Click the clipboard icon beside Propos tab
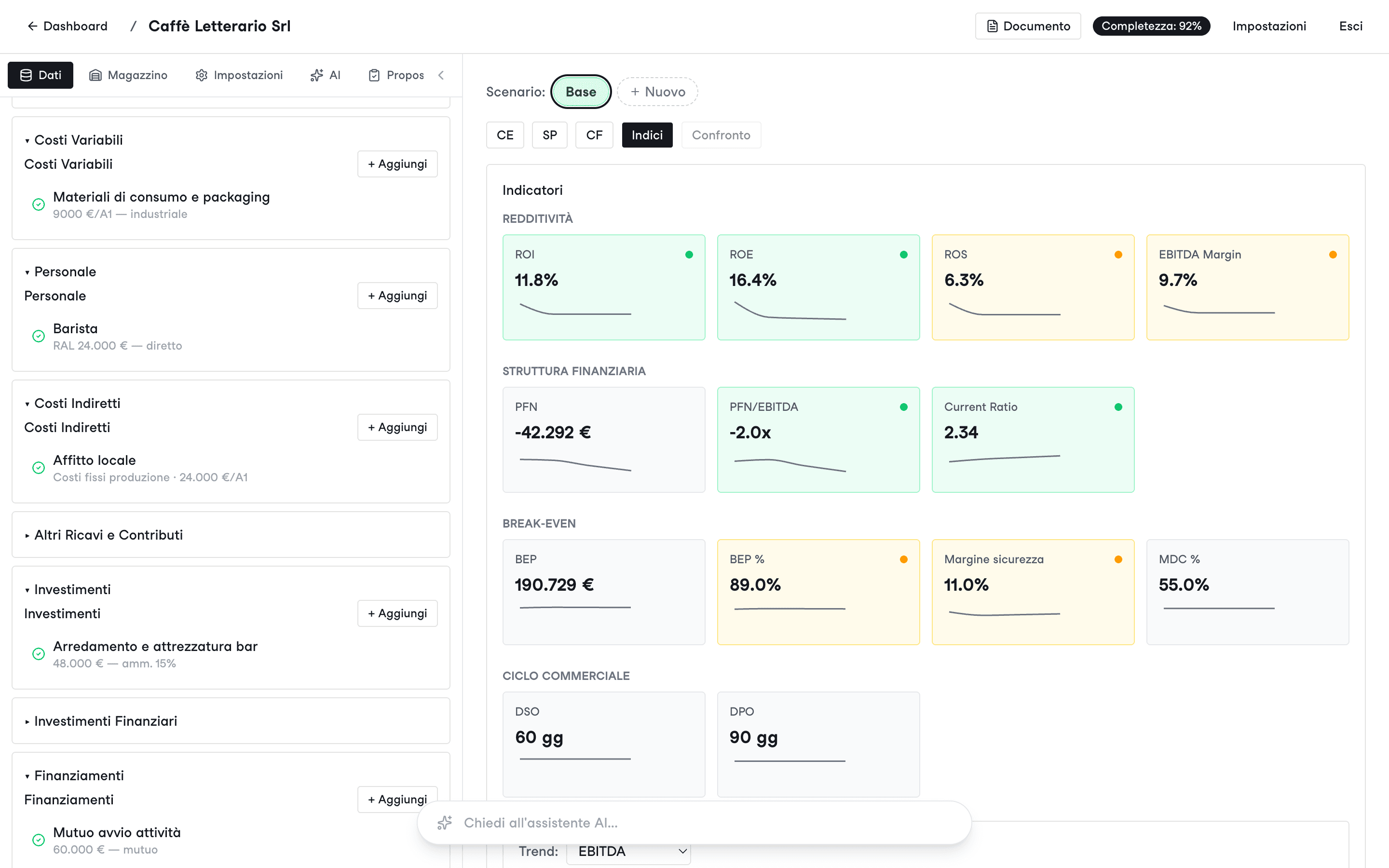The image size is (1389, 868). pos(374,75)
